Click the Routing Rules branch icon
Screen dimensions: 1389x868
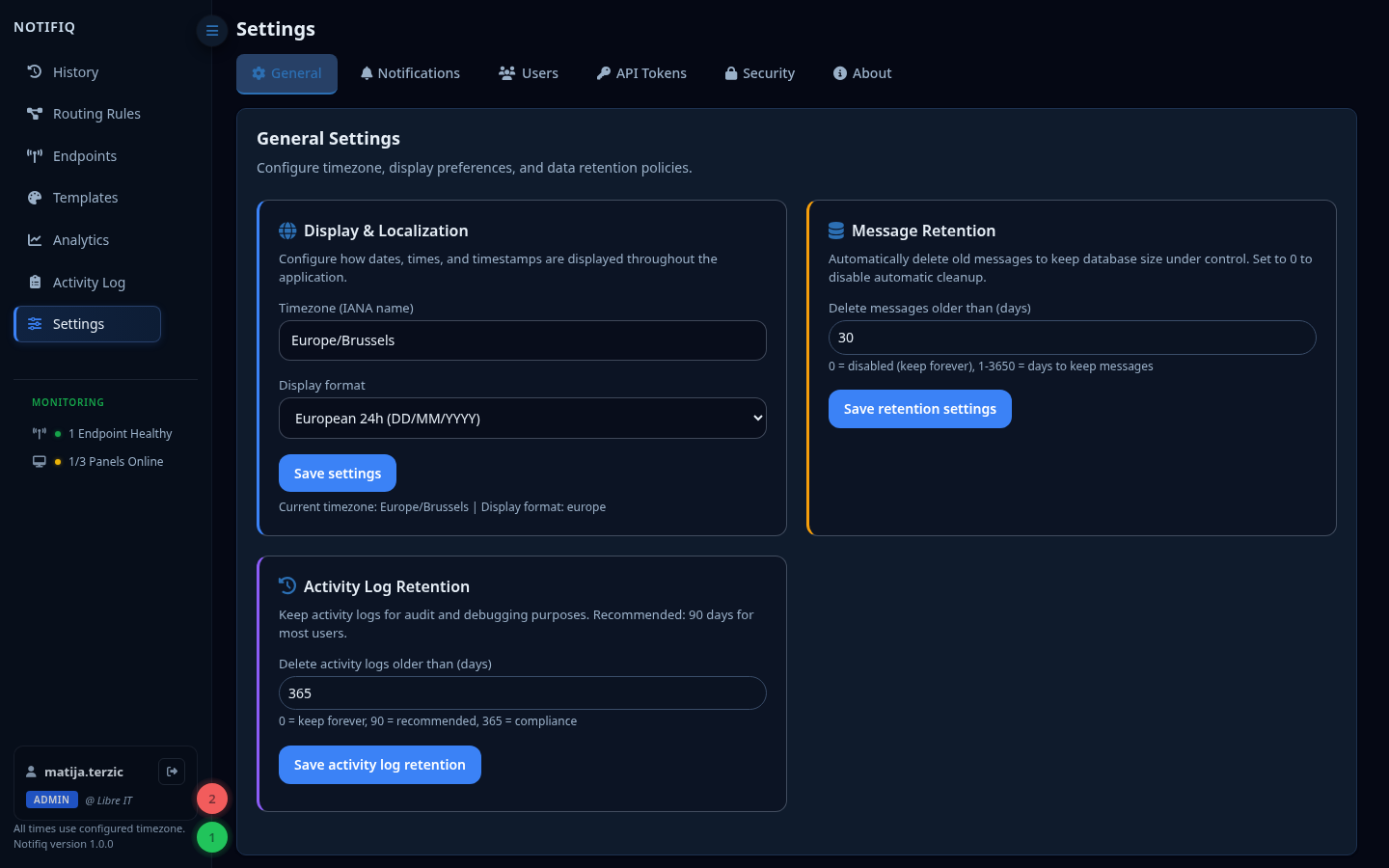pos(35,114)
